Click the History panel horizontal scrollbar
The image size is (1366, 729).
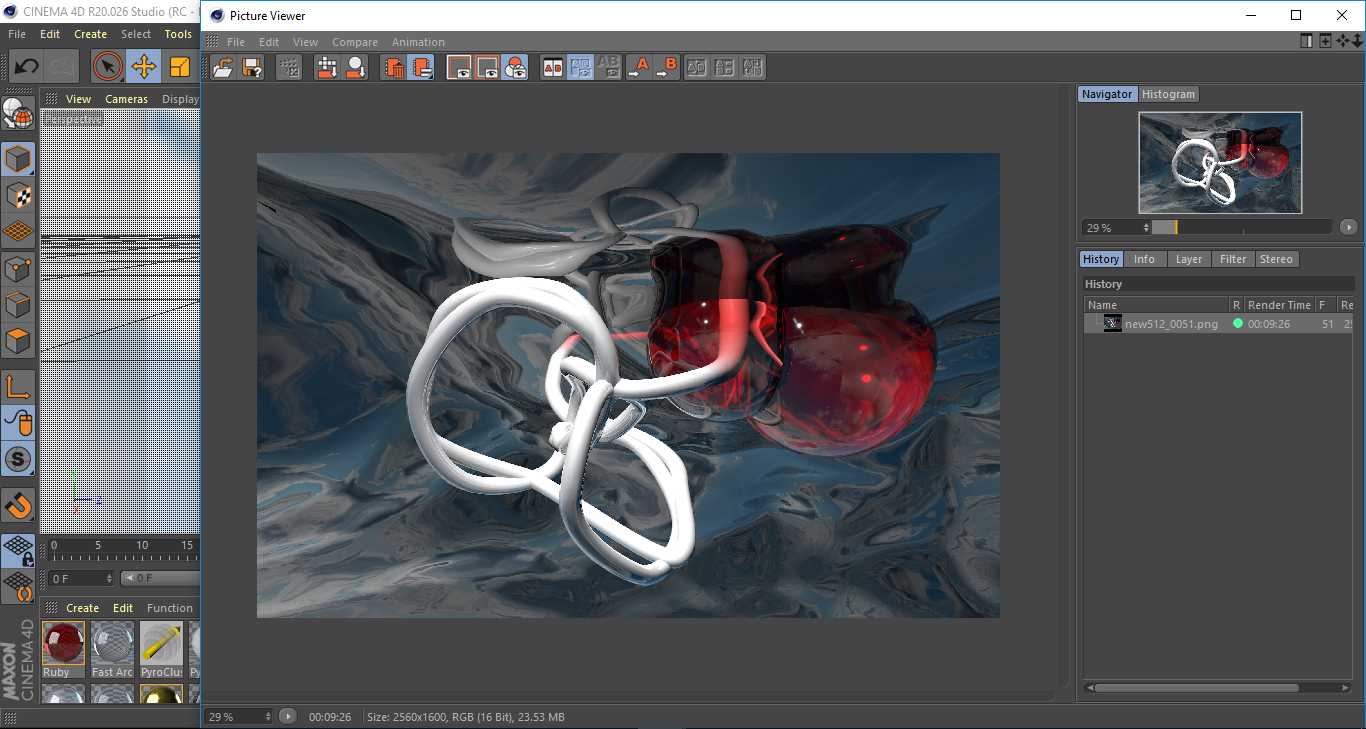pyautogui.click(x=1195, y=688)
